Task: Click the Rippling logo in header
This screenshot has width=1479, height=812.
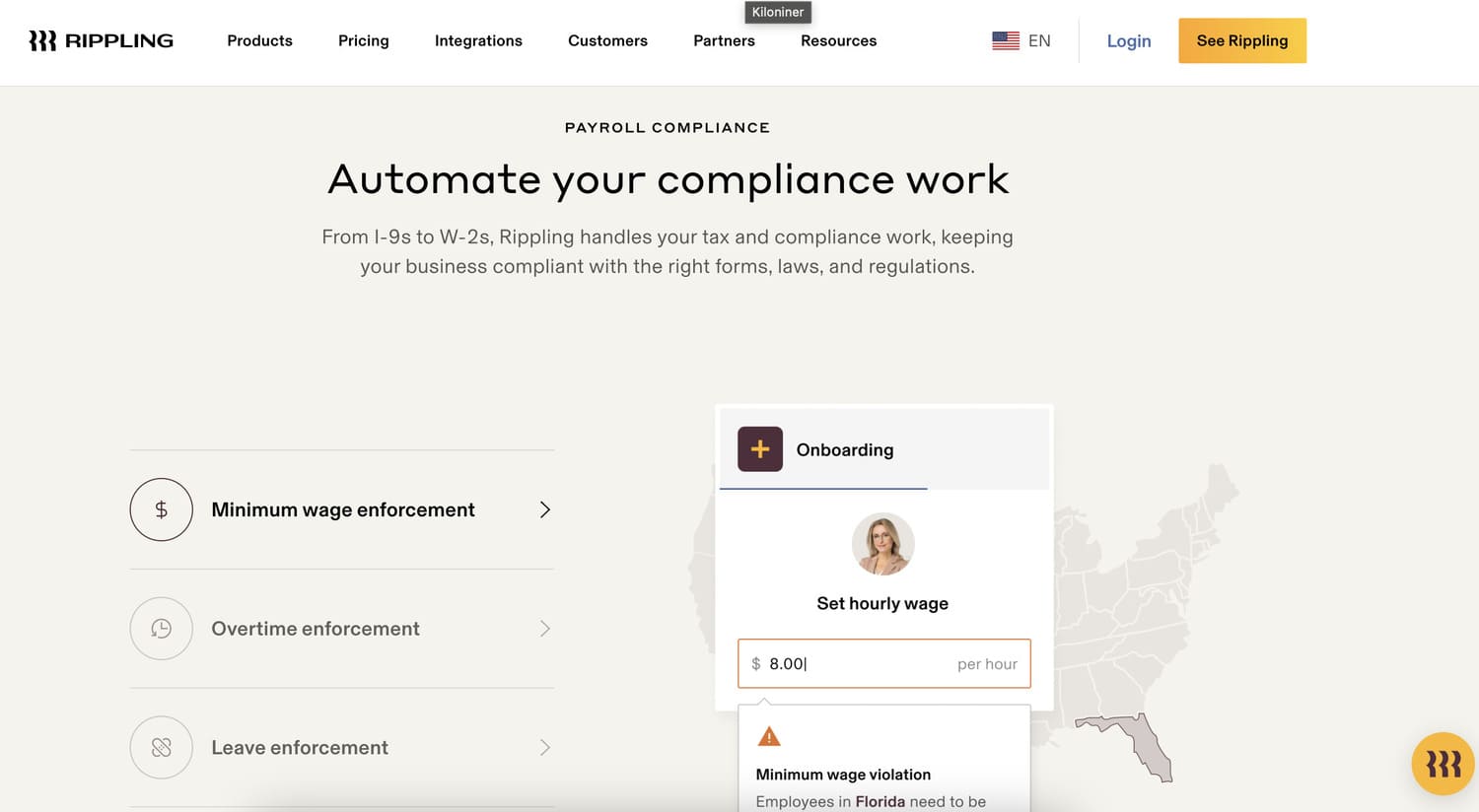Action: 101,40
